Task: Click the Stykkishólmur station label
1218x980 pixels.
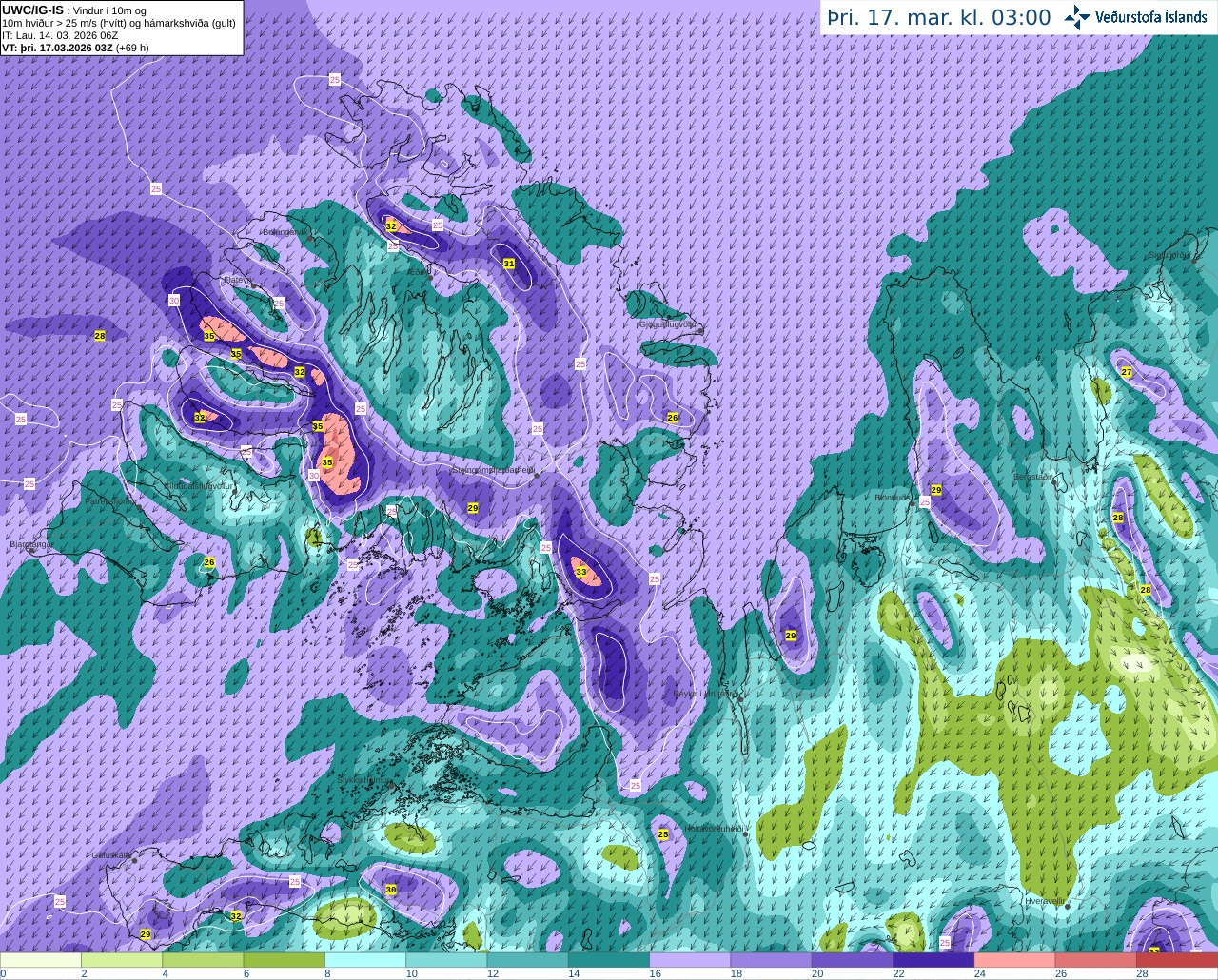Action: click(364, 780)
